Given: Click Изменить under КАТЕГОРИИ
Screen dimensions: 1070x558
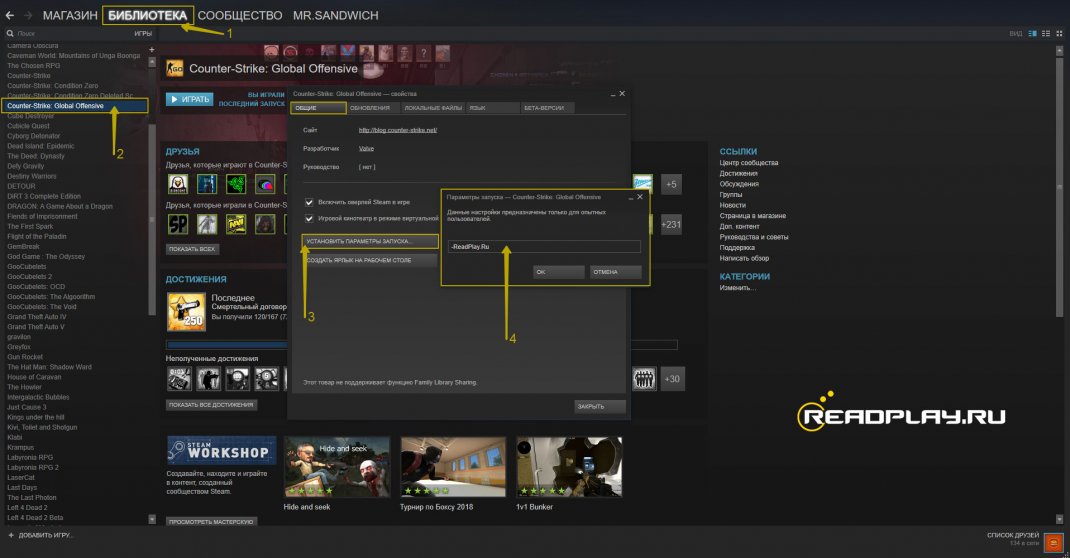Looking at the screenshot, I should click(738, 288).
